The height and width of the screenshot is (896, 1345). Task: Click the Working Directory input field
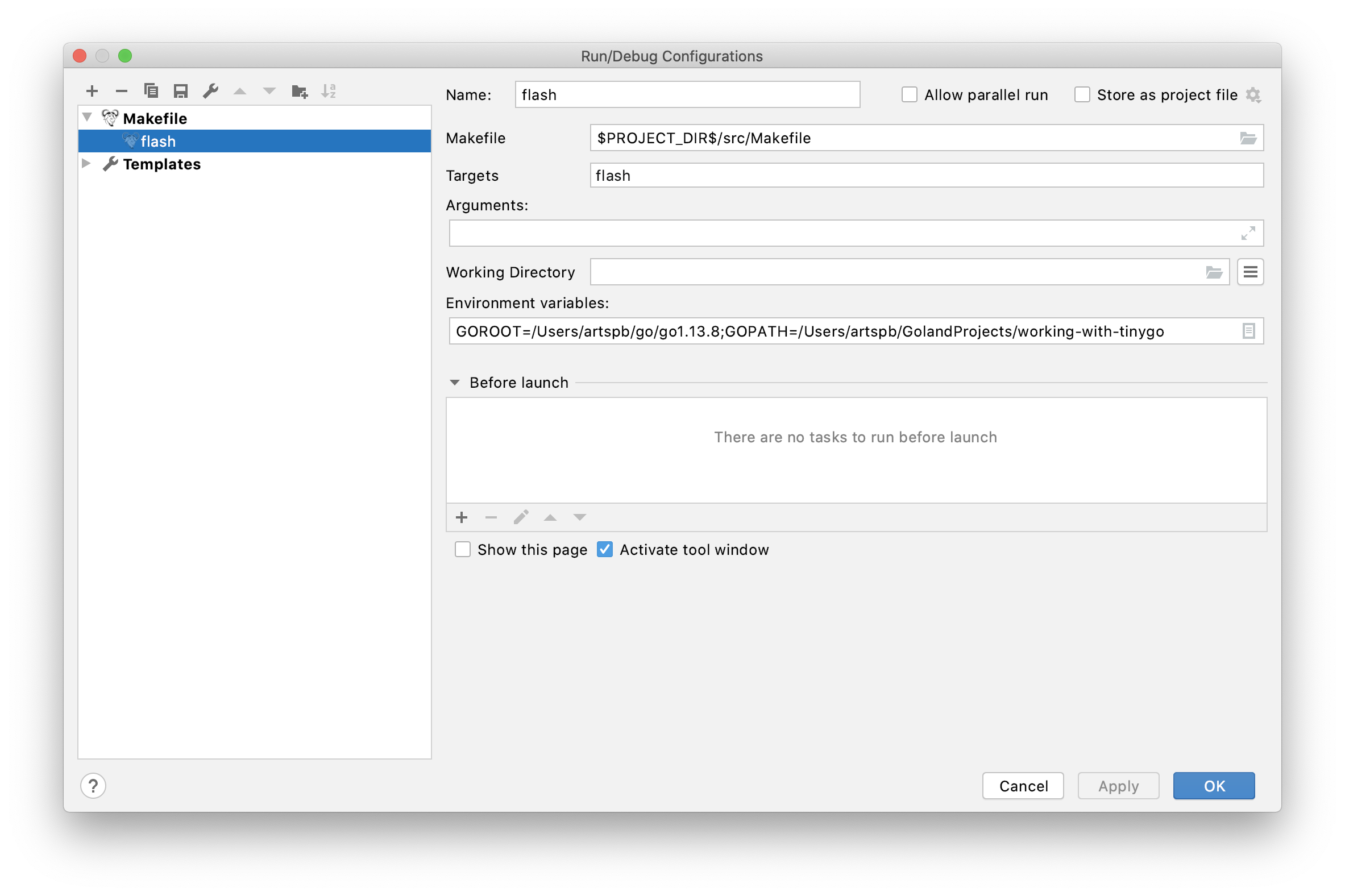coord(900,272)
